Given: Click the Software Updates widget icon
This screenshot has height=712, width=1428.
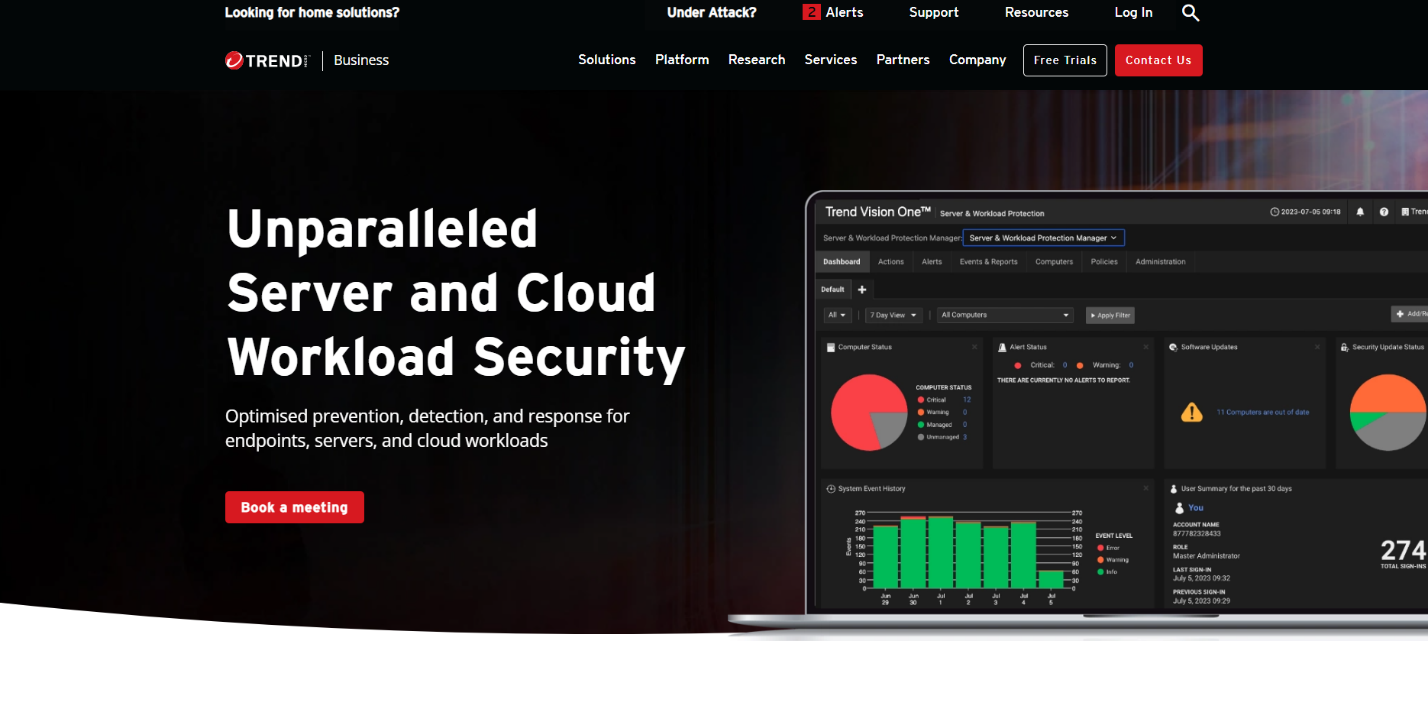Looking at the screenshot, I should pyautogui.click(x=1174, y=347).
